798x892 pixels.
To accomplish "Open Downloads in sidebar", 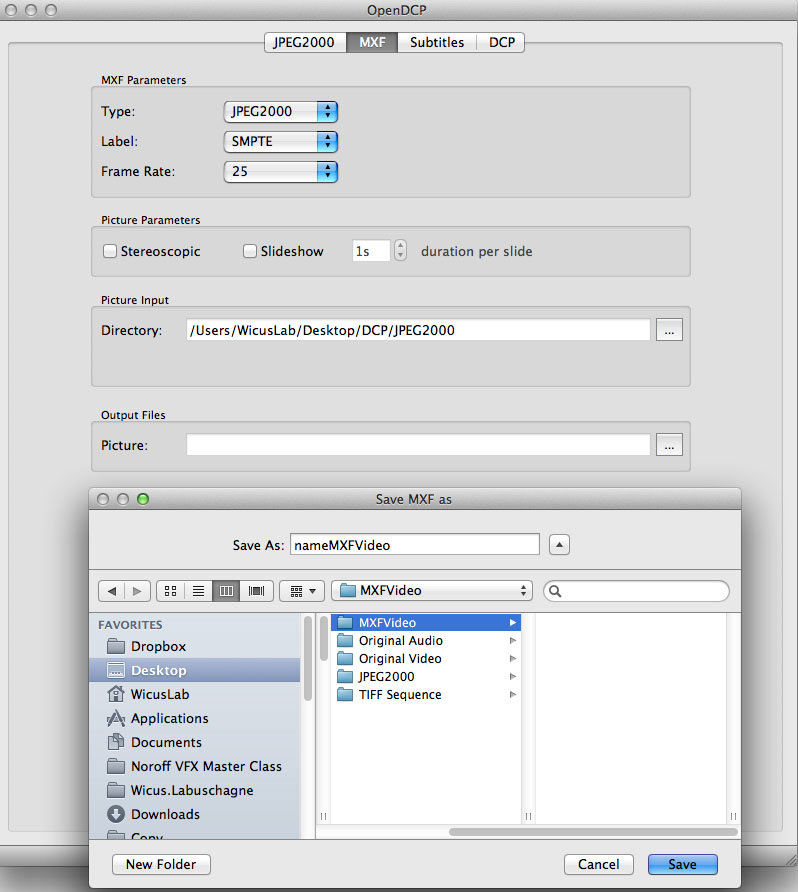I will (195, 814).
